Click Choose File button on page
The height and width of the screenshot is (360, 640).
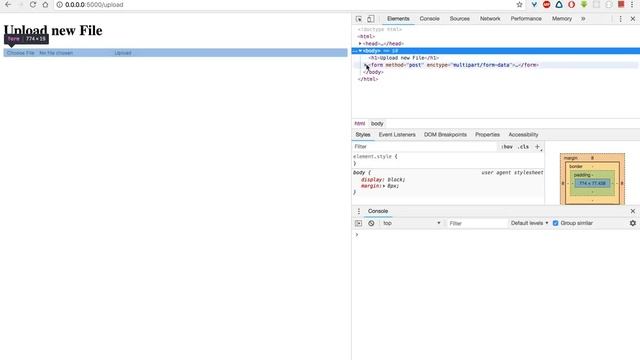click(x=20, y=53)
